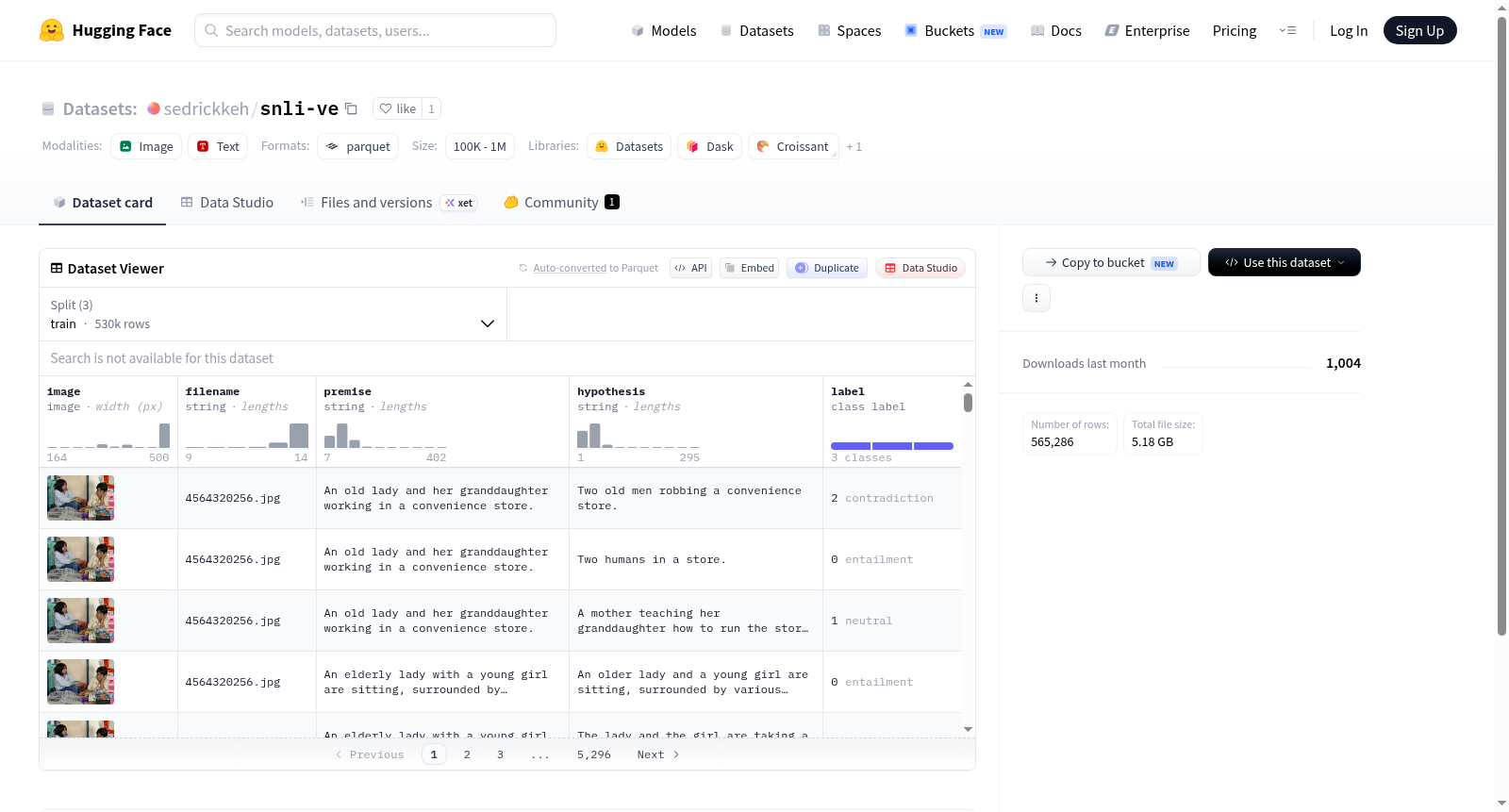1509x812 pixels.
Task: Click the Datasets library tag
Action: (629, 146)
